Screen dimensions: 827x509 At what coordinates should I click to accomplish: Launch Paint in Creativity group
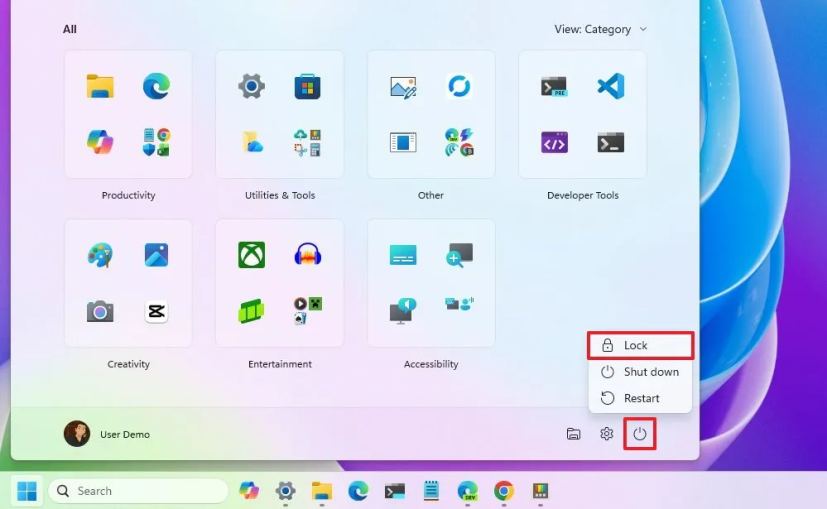100,255
